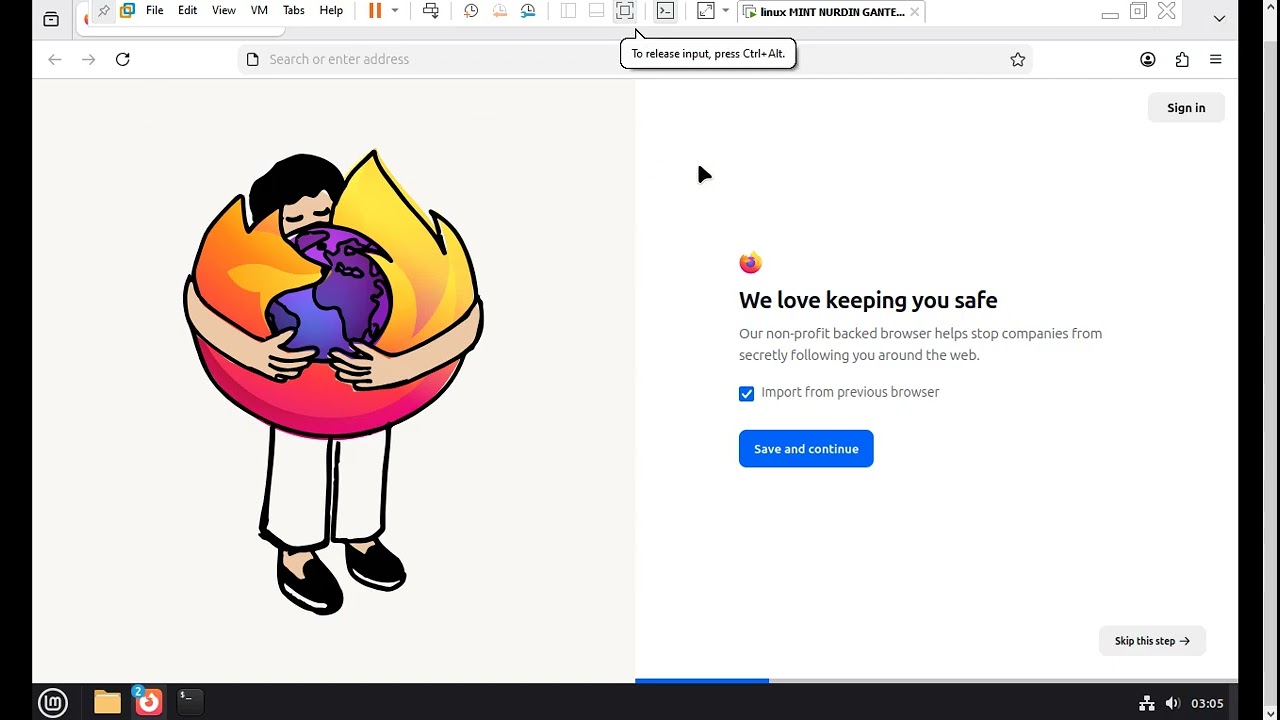Open the Tabs menu
This screenshot has height=720, width=1280.
(x=294, y=11)
